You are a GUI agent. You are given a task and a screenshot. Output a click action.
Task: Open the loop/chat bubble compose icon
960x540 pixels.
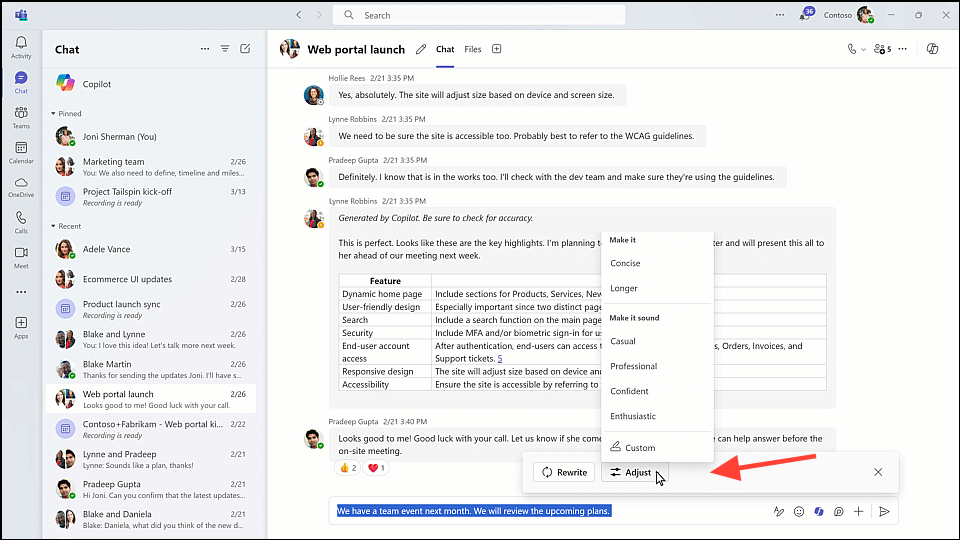pyautogui.click(x=839, y=511)
